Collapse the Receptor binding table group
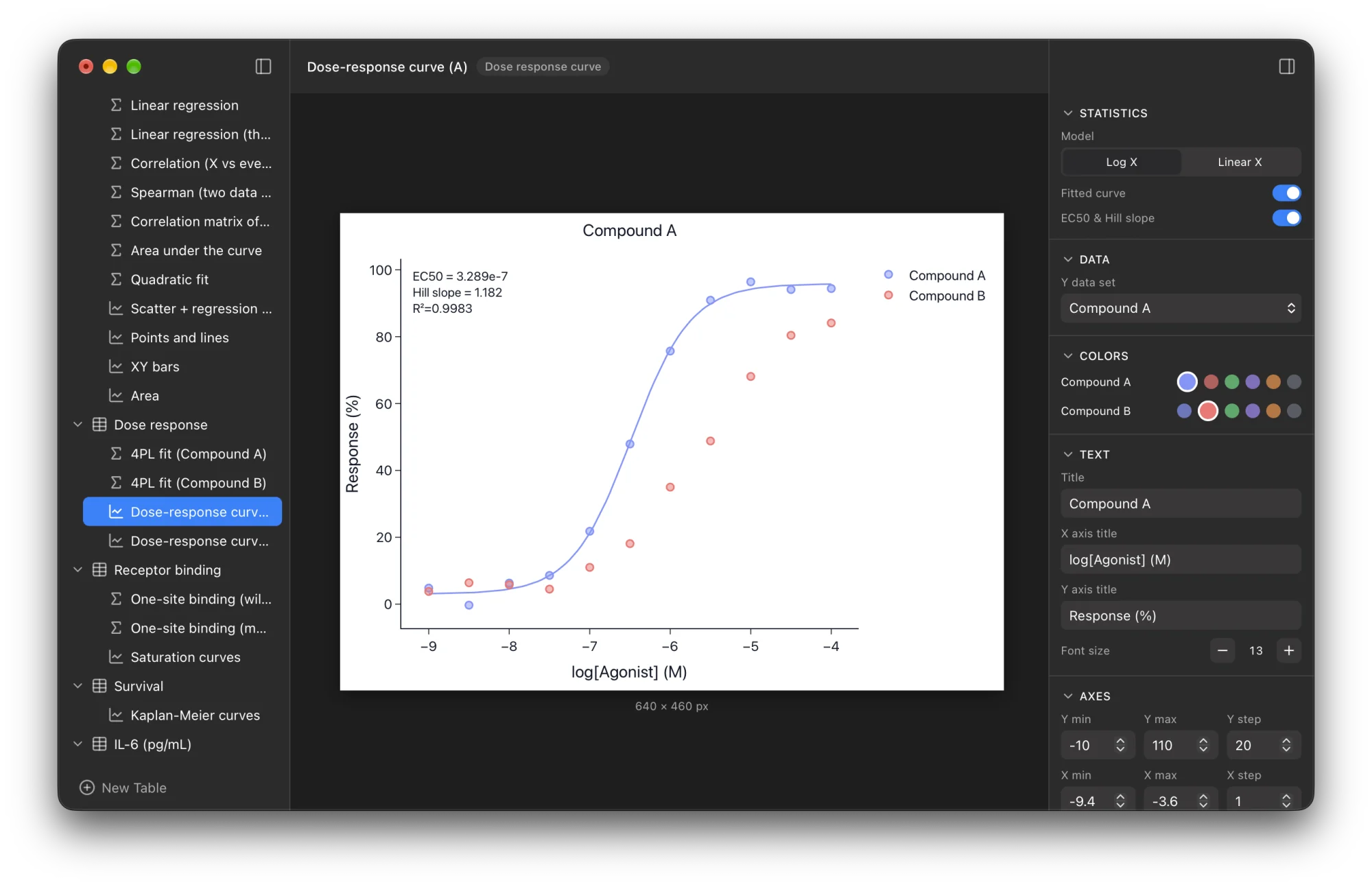Screen dimensions: 1372x887 point(78,570)
